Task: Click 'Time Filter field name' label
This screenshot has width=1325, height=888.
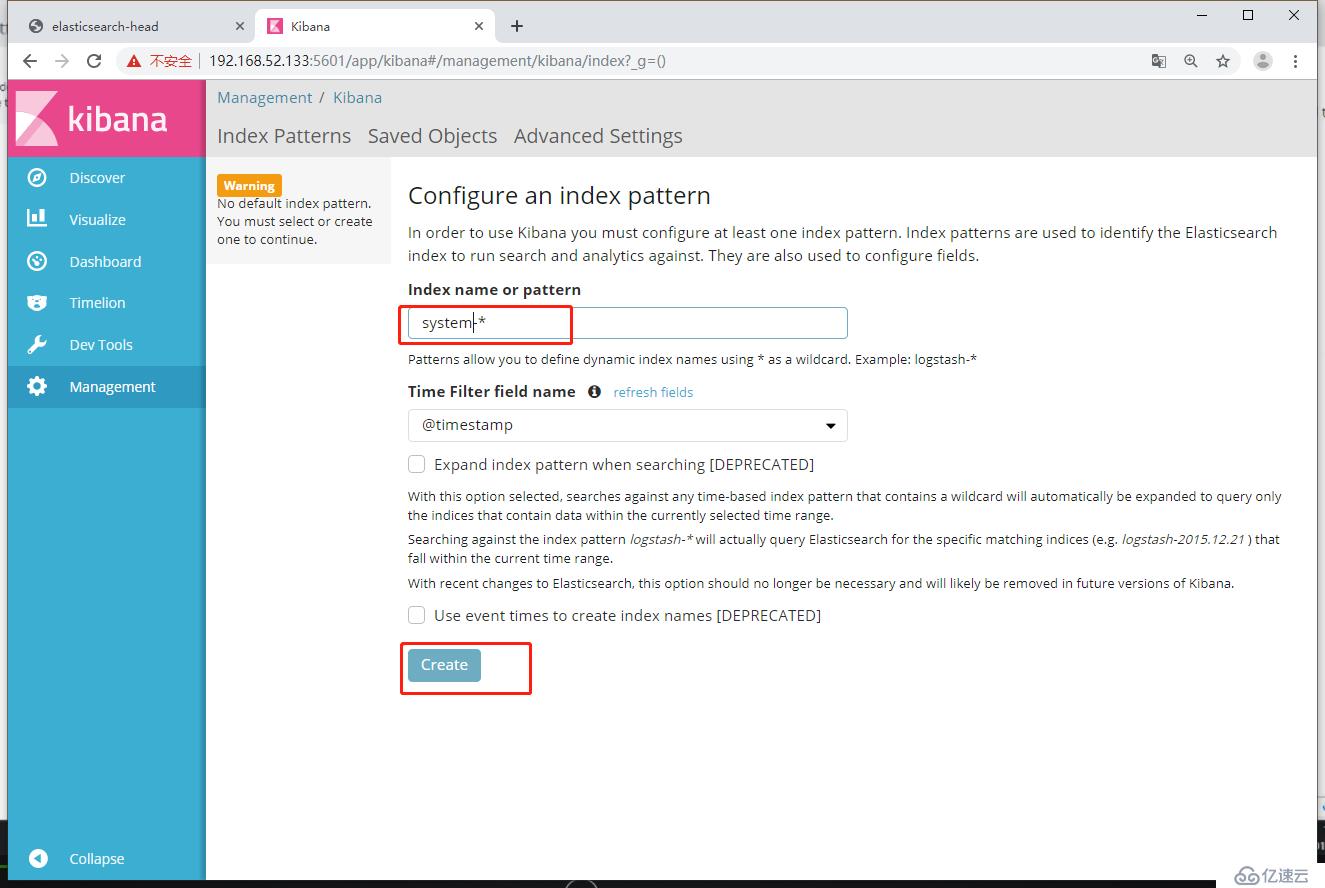Action: tap(492, 391)
